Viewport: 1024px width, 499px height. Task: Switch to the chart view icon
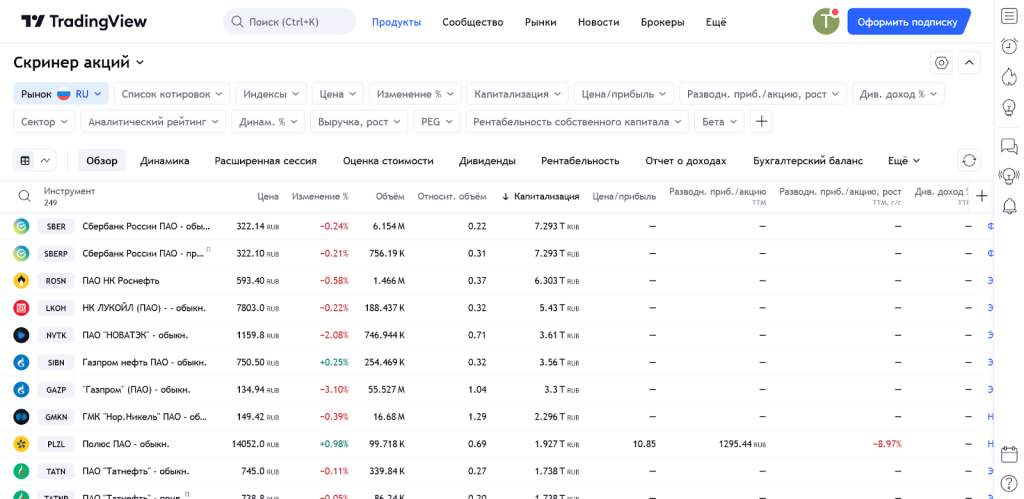coord(46,160)
